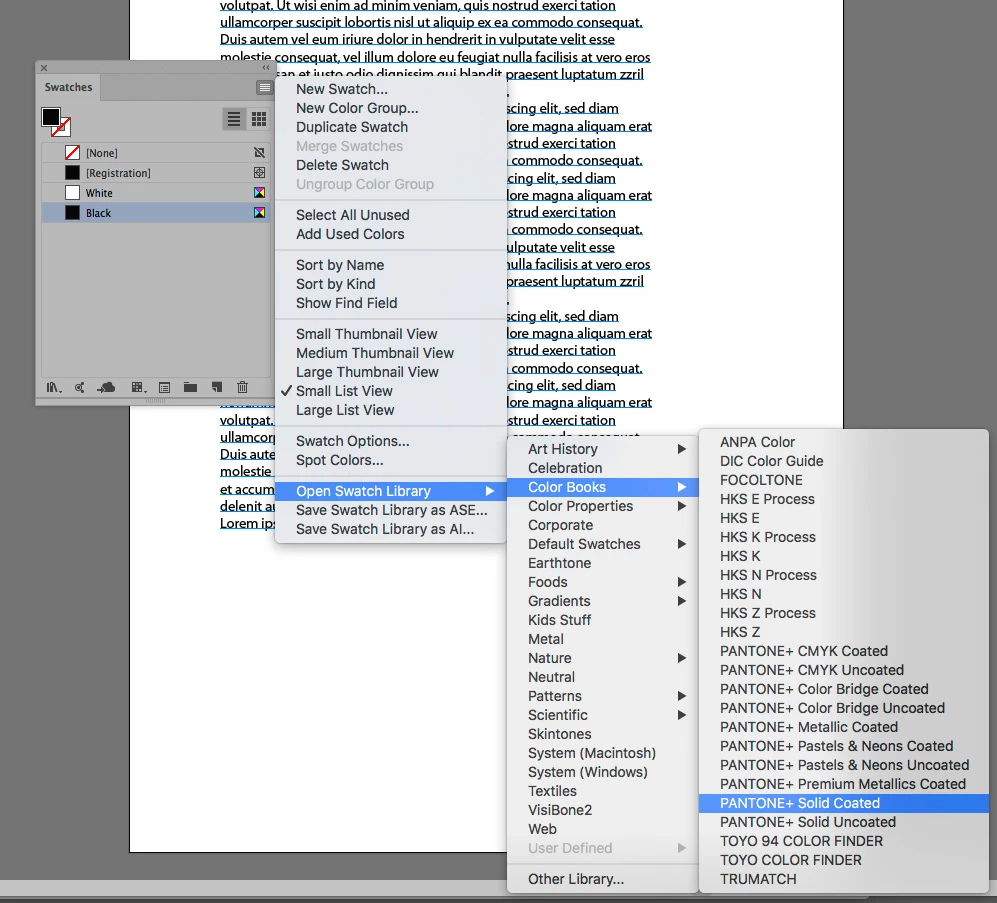Choose Medium Thumbnail View

point(390,353)
